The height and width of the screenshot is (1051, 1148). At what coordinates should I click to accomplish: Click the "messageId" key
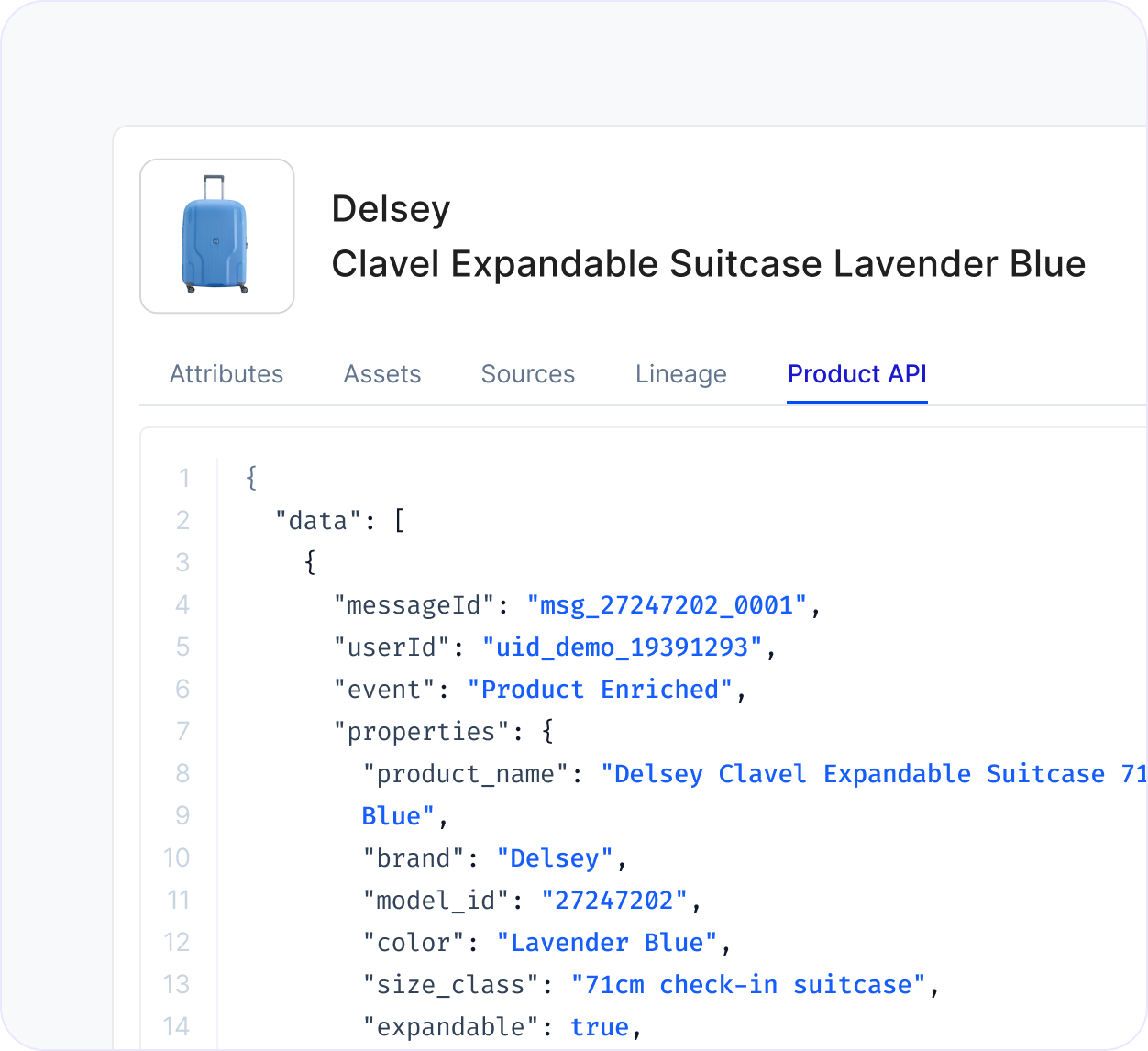(x=414, y=605)
